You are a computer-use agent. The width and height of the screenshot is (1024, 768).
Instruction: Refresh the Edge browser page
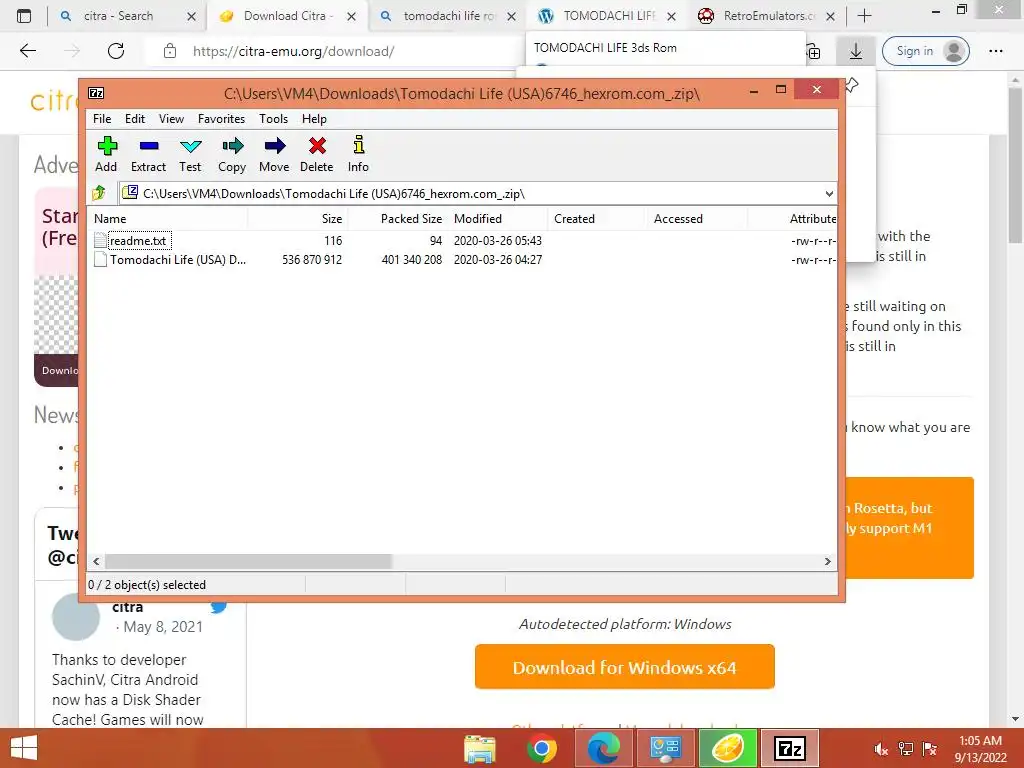click(x=116, y=51)
